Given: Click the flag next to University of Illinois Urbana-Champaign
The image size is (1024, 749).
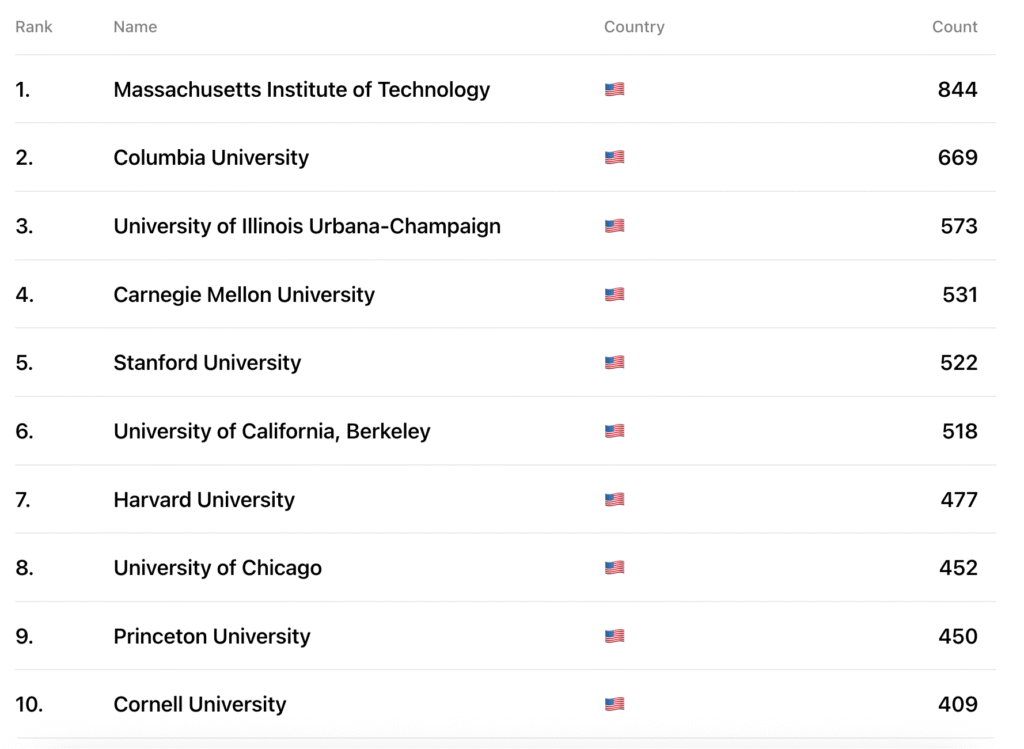Looking at the screenshot, I should (x=614, y=226).
